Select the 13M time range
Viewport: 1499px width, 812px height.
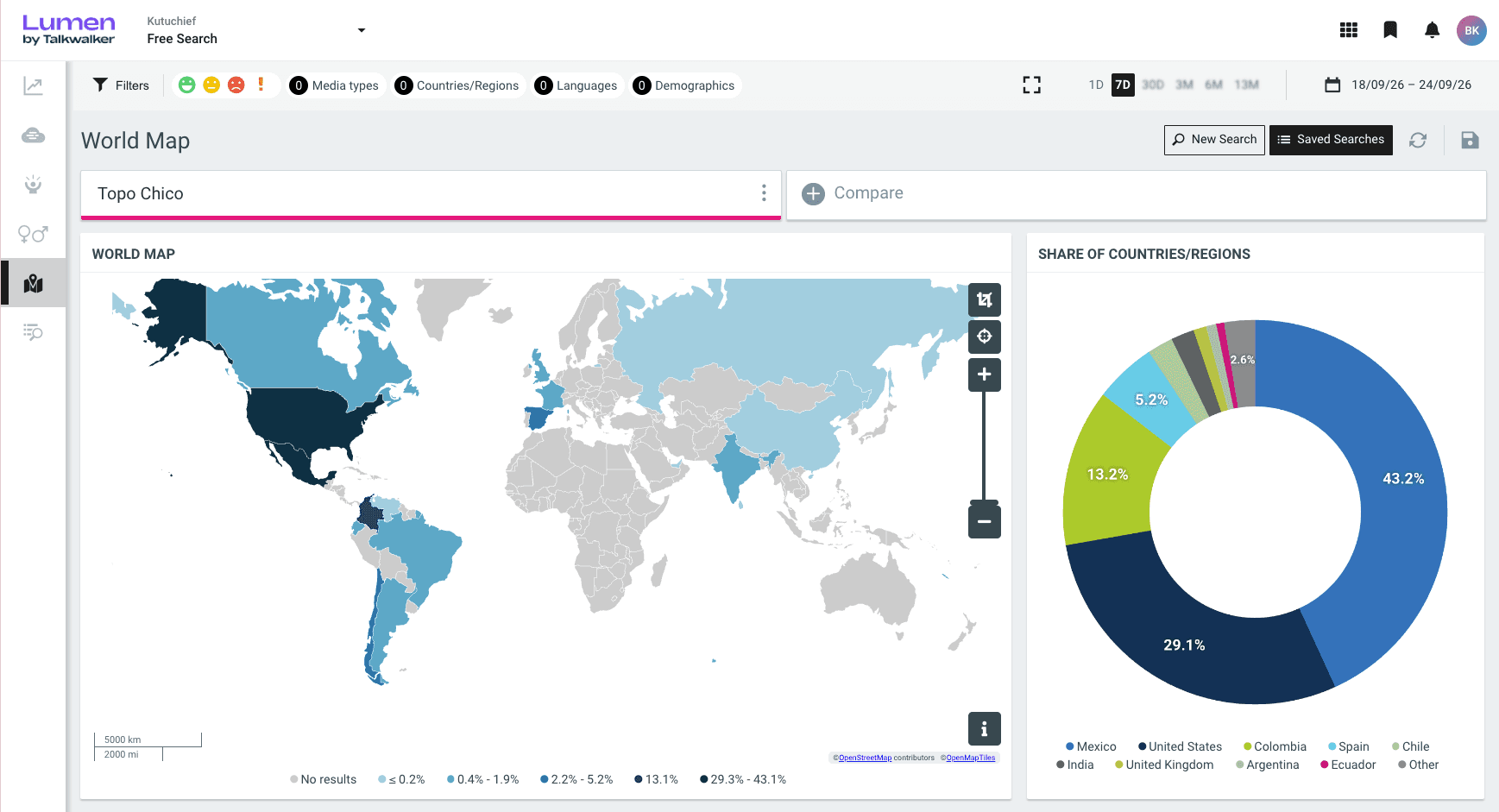1247,85
